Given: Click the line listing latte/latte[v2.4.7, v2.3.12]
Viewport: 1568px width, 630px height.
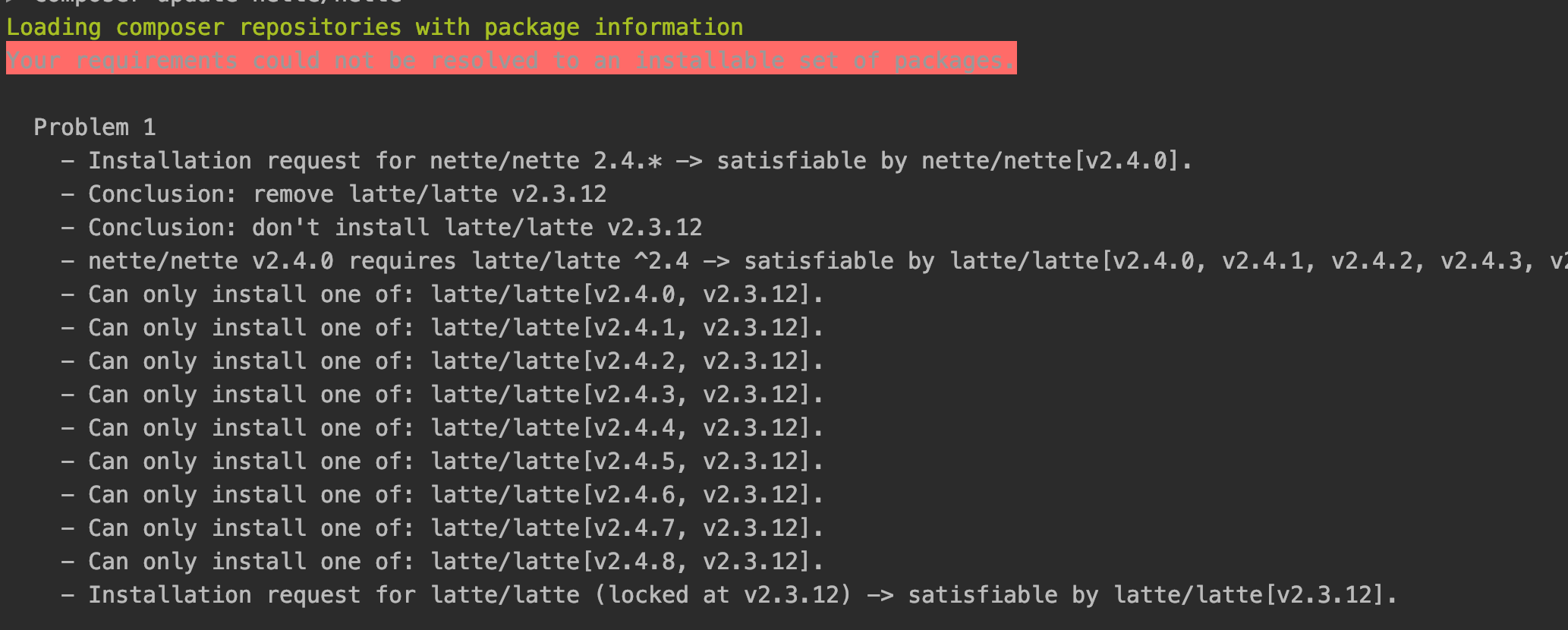Looking at the screenshot, I should [442, 528].
